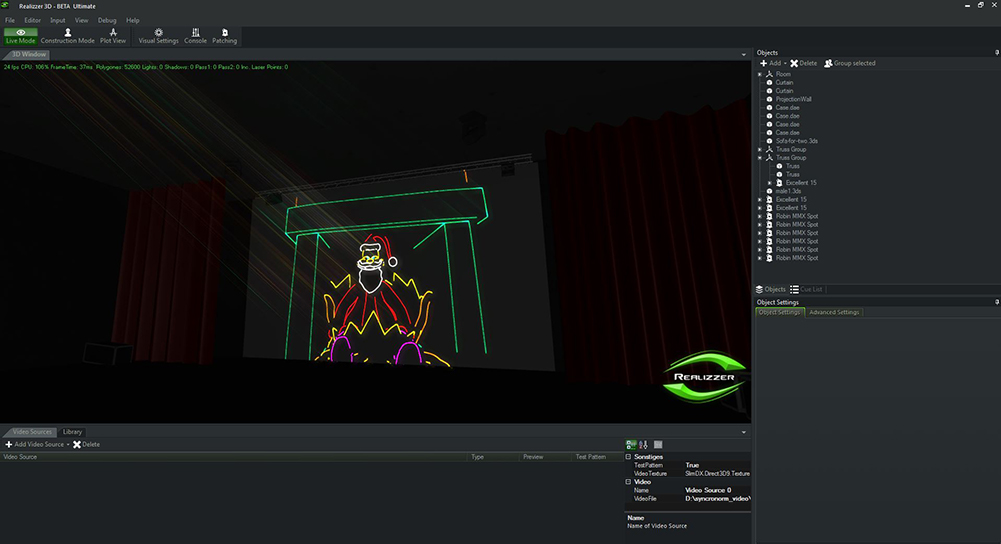Collapse the second Truss Group node
Viewport: 1001px width, 544px height.
point(760,158)
